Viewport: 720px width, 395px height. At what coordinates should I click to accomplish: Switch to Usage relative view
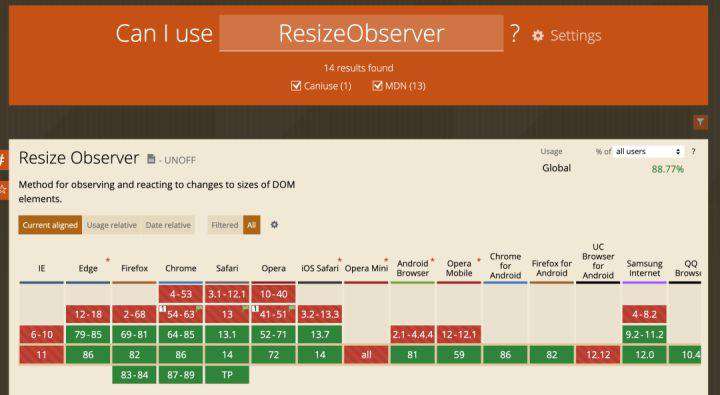(112, 225)
